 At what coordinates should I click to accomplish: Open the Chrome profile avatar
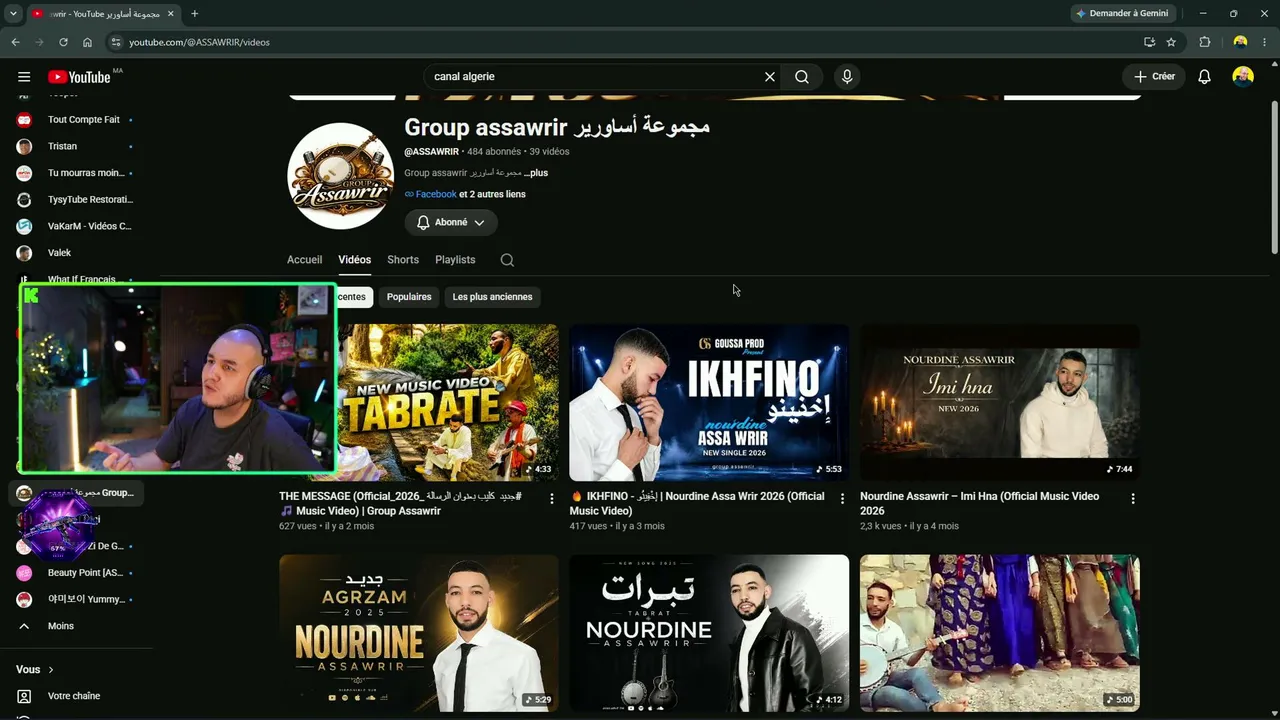tap(1240, 42)
